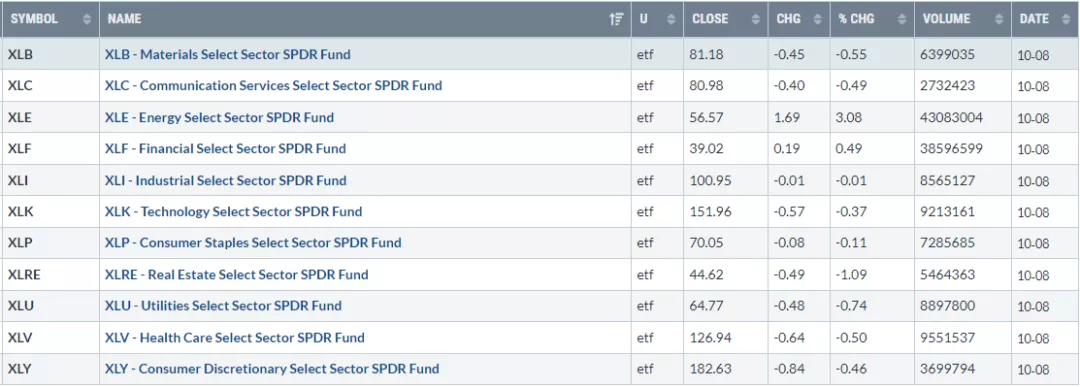The image size is (1080, 387).
Task: Sort by DATE column arrows
Action: (x=1066, y=19)
